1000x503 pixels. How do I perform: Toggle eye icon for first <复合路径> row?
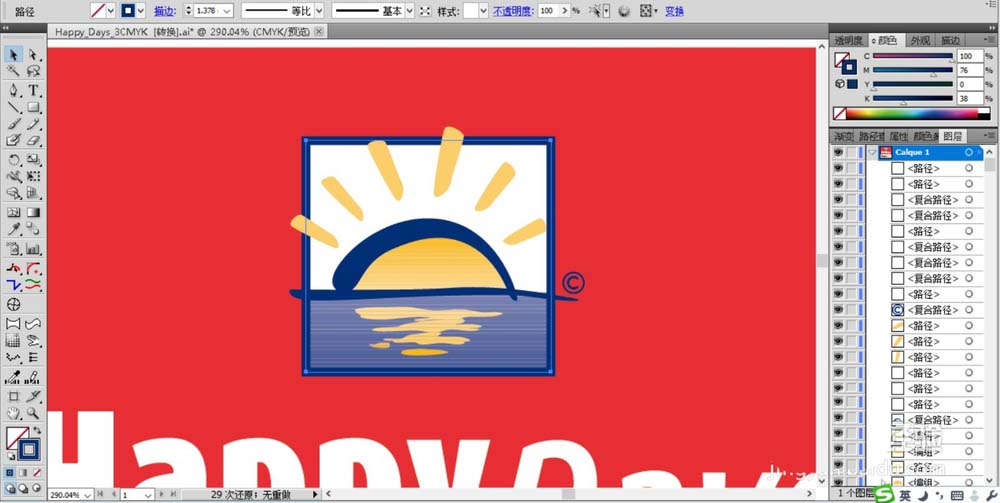pos(838,200)
